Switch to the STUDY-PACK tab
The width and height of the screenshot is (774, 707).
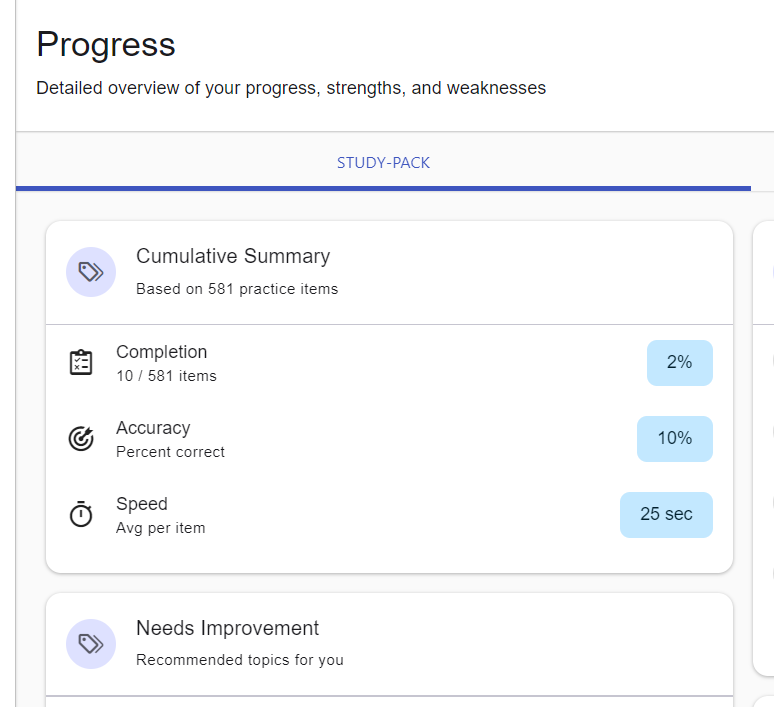point(383,162)
